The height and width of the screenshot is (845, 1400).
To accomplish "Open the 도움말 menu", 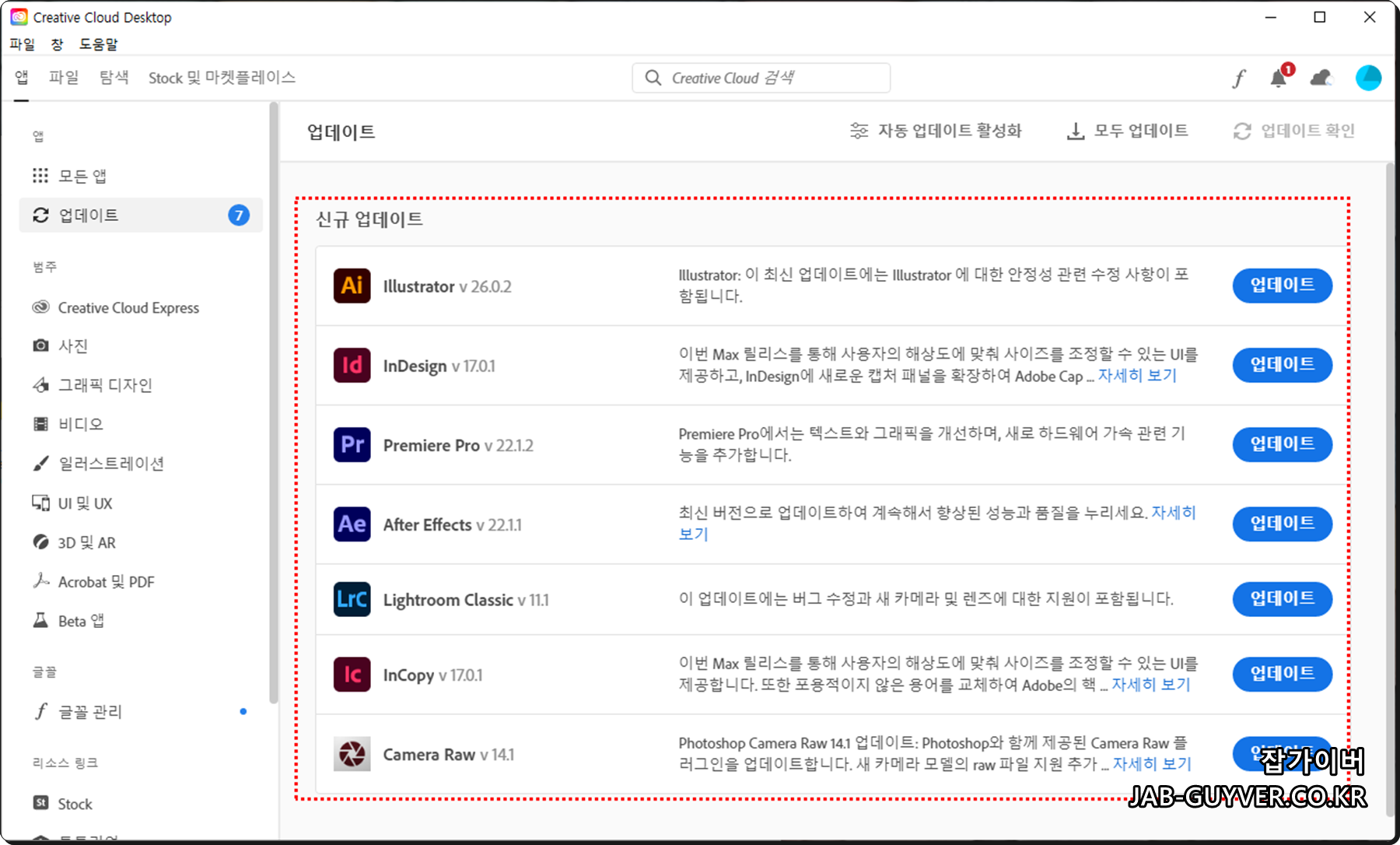I will click(98, 44).
